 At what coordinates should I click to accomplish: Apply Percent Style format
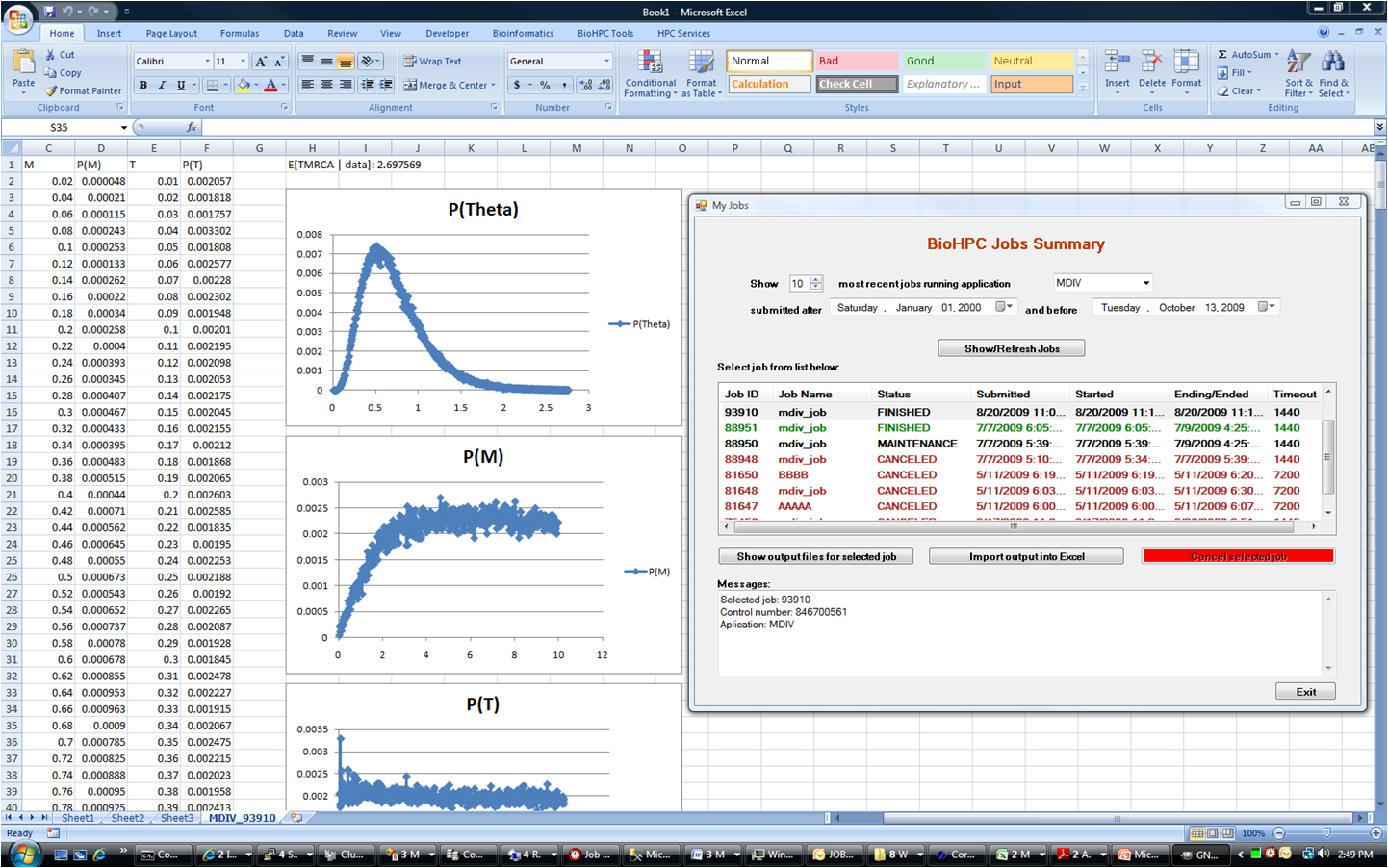pos(545,85)
